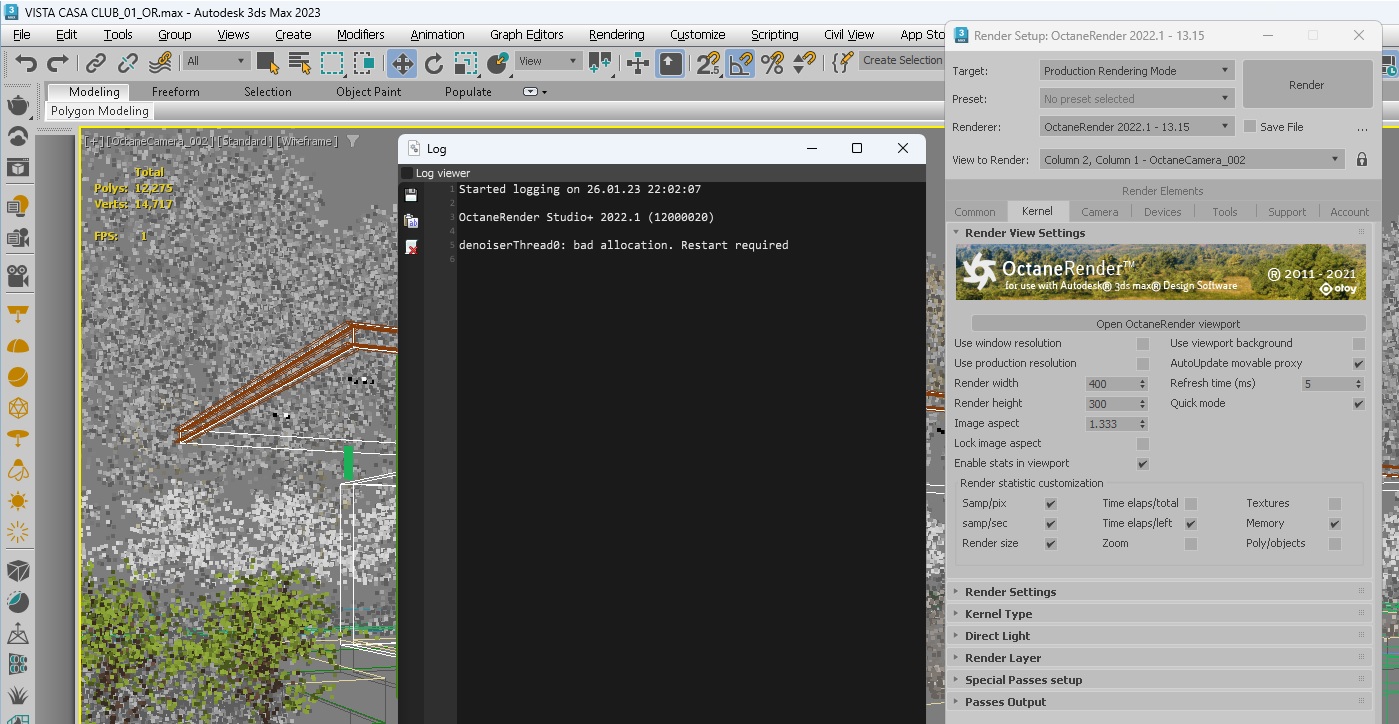Toggle the Spinner Snap icon
The height and width of the screenshot is (724, 1399).
pos(804,63)
